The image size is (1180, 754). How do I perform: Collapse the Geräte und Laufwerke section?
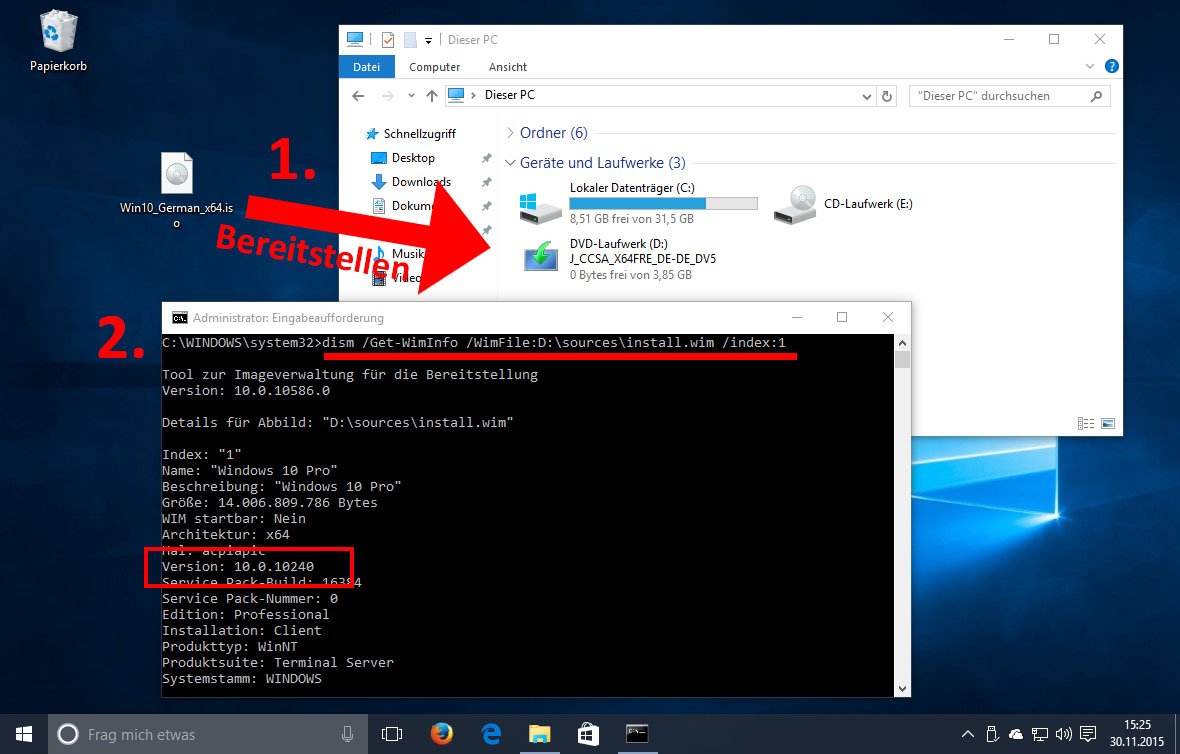point(511,162)
